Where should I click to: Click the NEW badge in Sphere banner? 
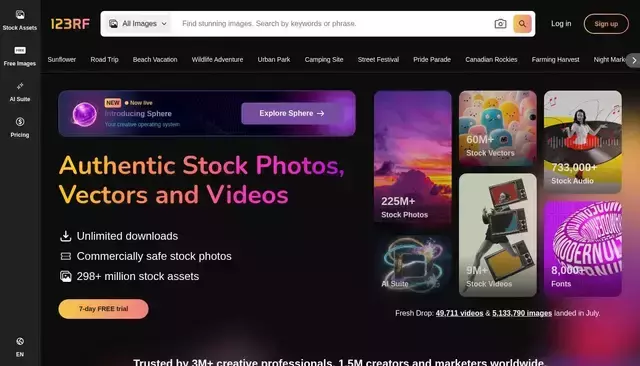click(113, 103)
